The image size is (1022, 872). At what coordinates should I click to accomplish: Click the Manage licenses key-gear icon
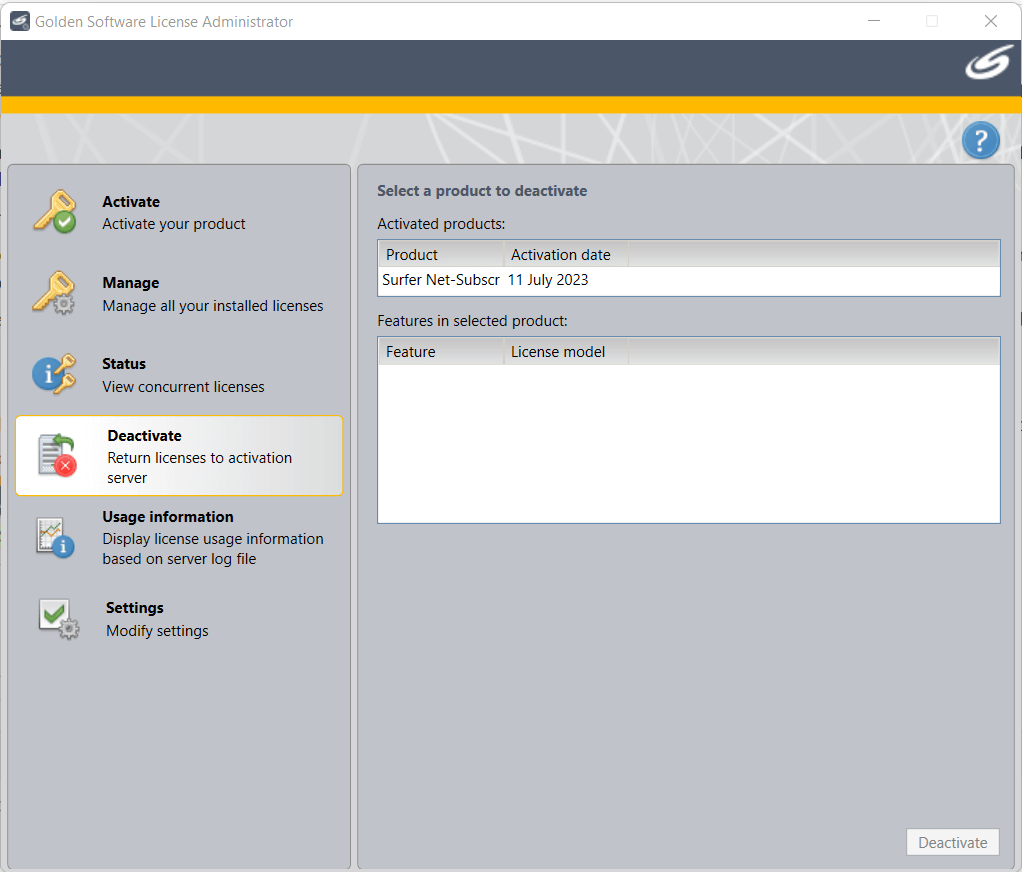[x=53, y=292]
